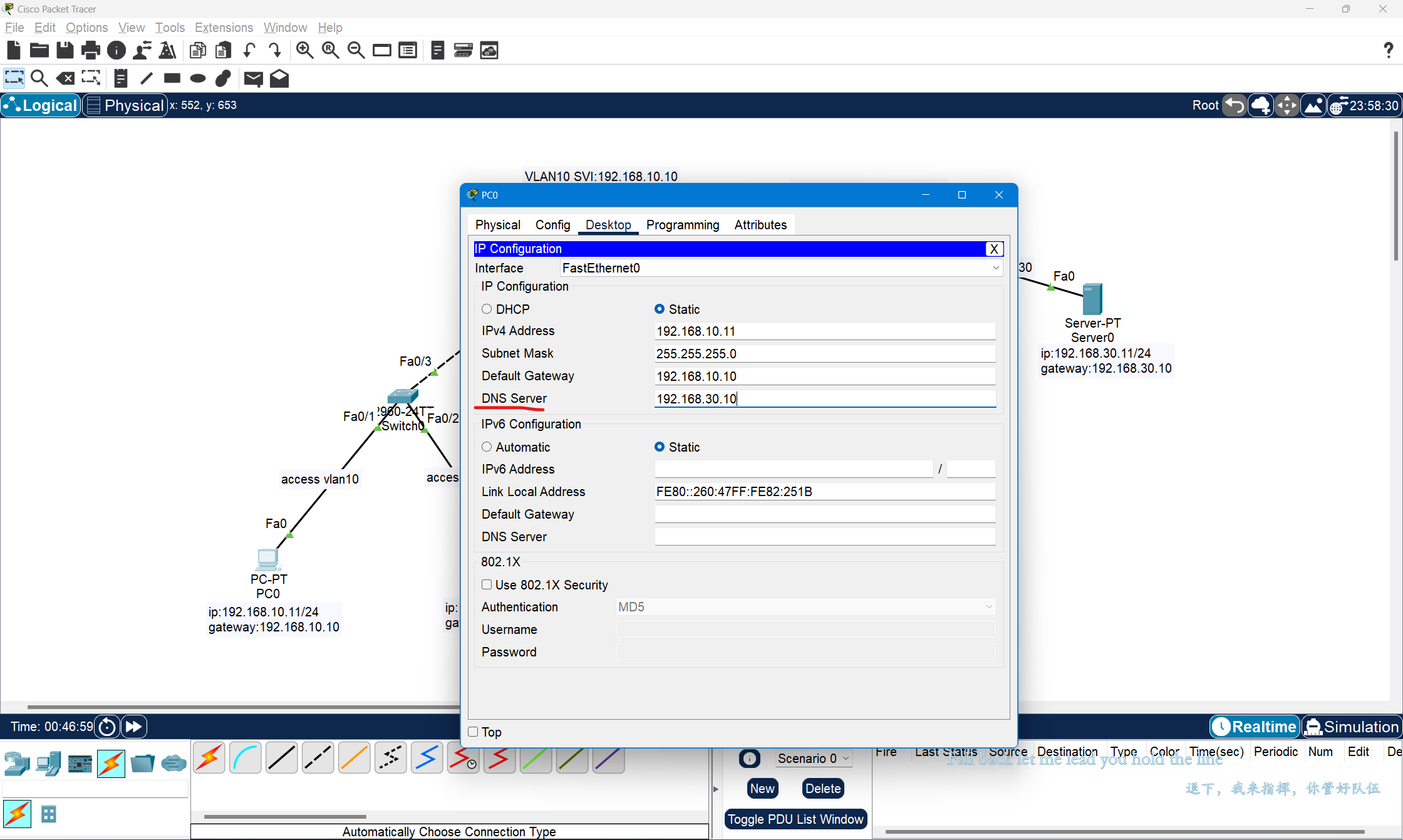Add a Simple PDU closed envelope
Image resolution: width=1403 pixels, height=840 pixels.
tap(253, 78)
